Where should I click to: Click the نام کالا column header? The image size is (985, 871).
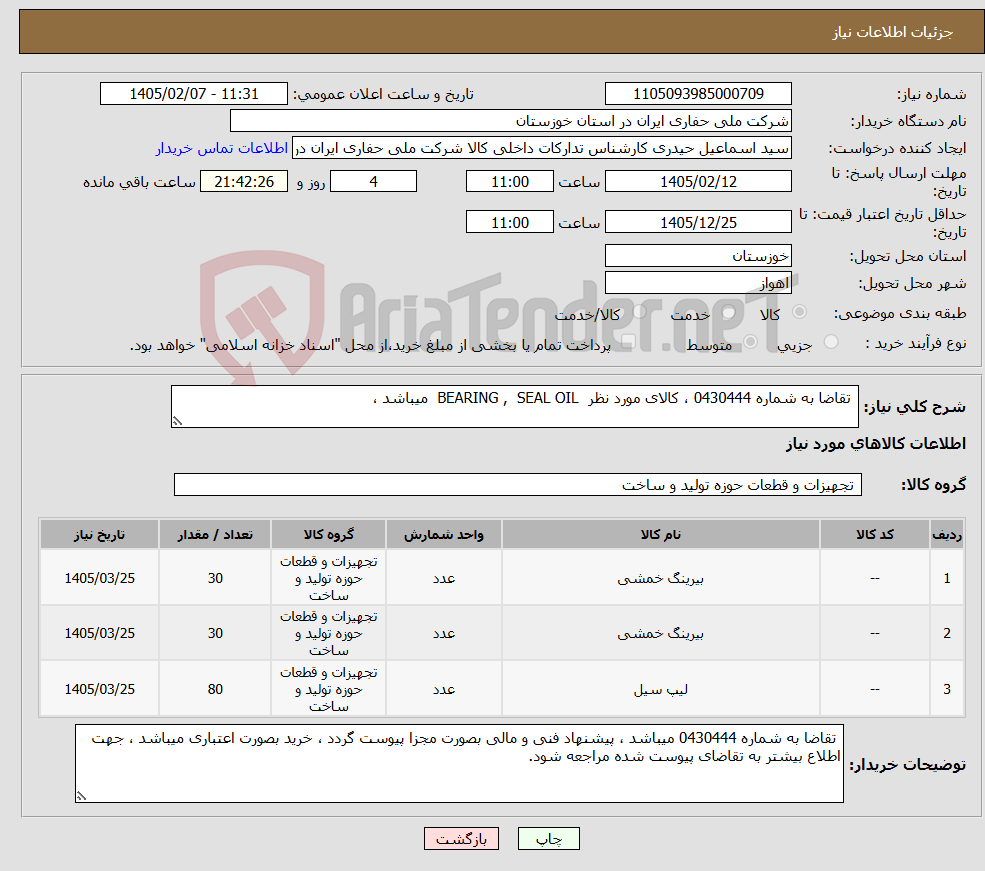(660, 534)
